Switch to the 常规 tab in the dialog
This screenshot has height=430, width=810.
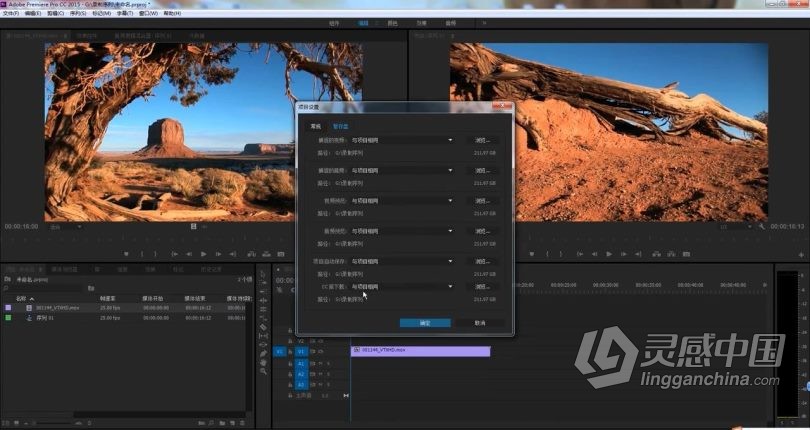coord(315,126)
